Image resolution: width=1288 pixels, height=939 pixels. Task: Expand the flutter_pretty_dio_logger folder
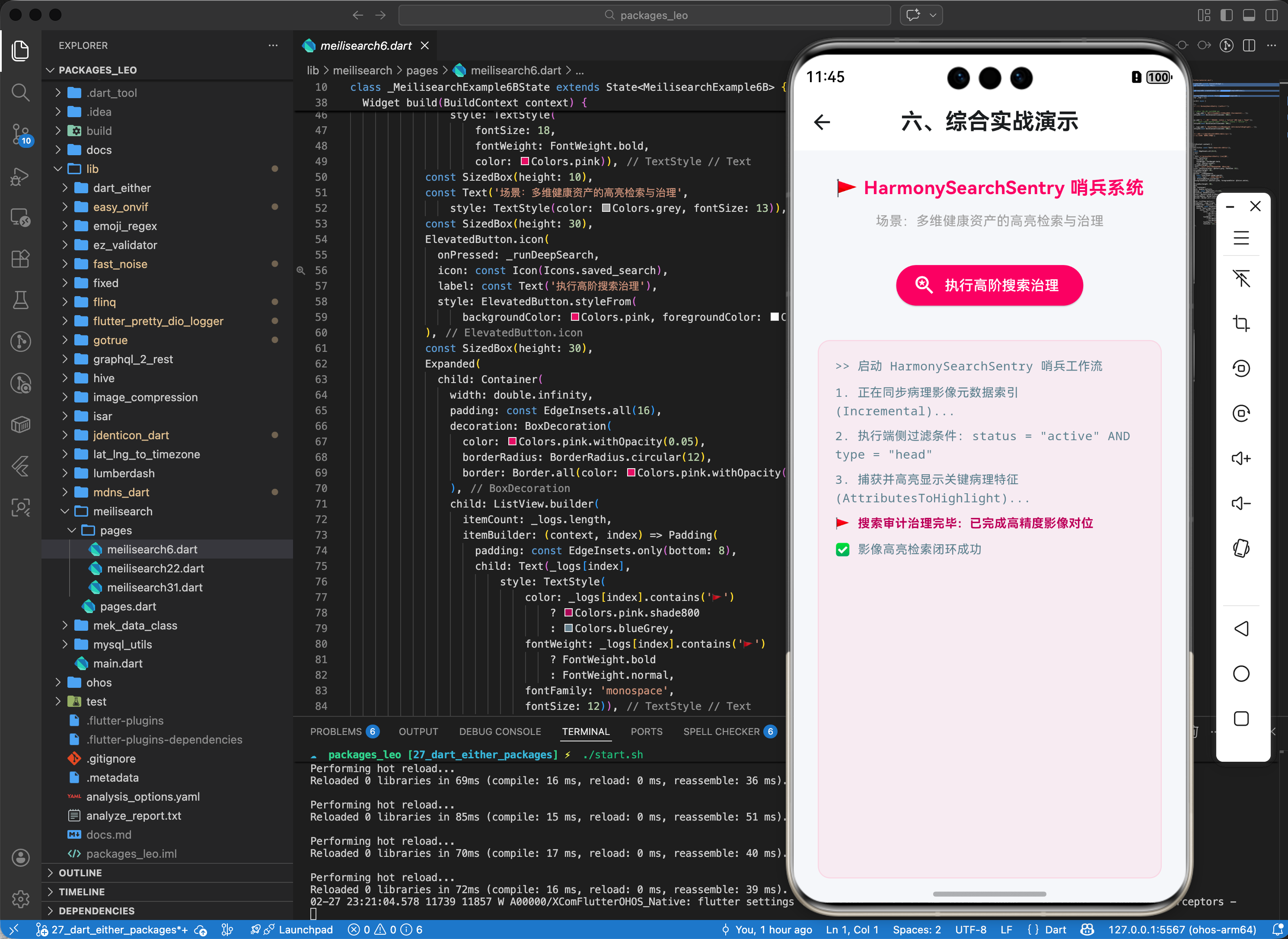click(x=158, y=321)
